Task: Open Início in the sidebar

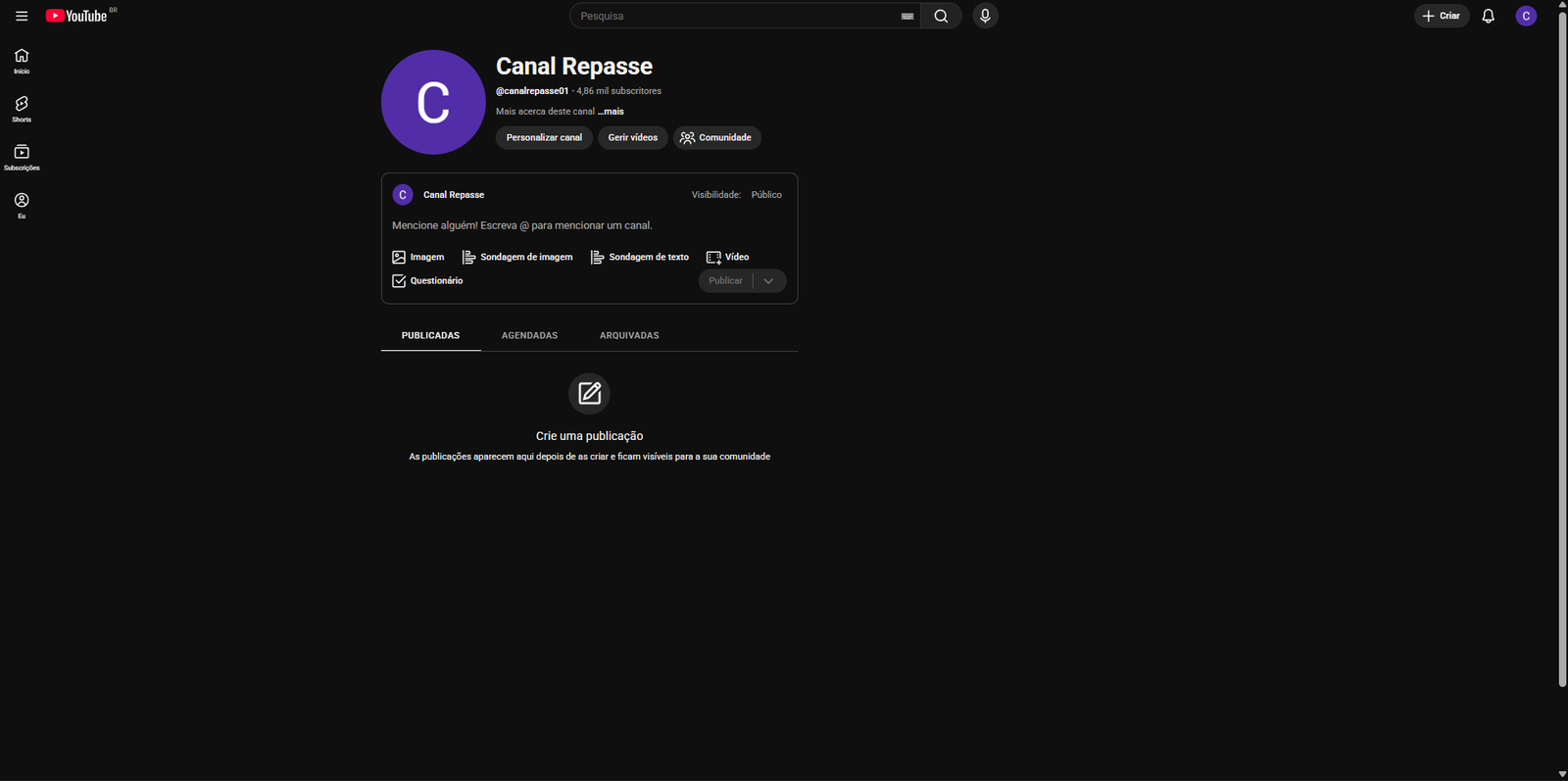Action: tap(22, 61)
